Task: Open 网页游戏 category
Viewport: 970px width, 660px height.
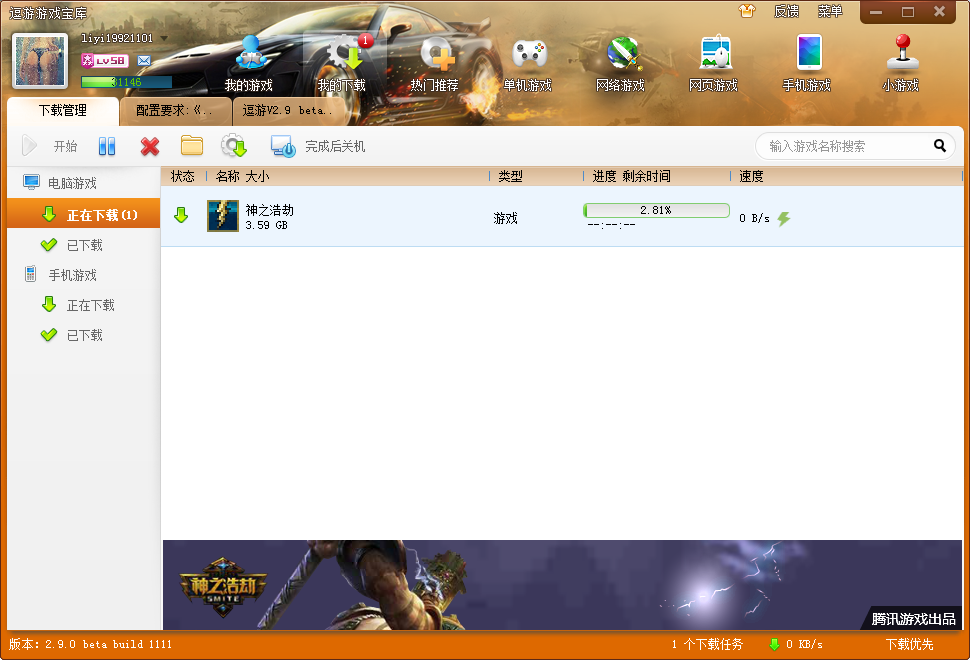Action: [x=713, y=63]
